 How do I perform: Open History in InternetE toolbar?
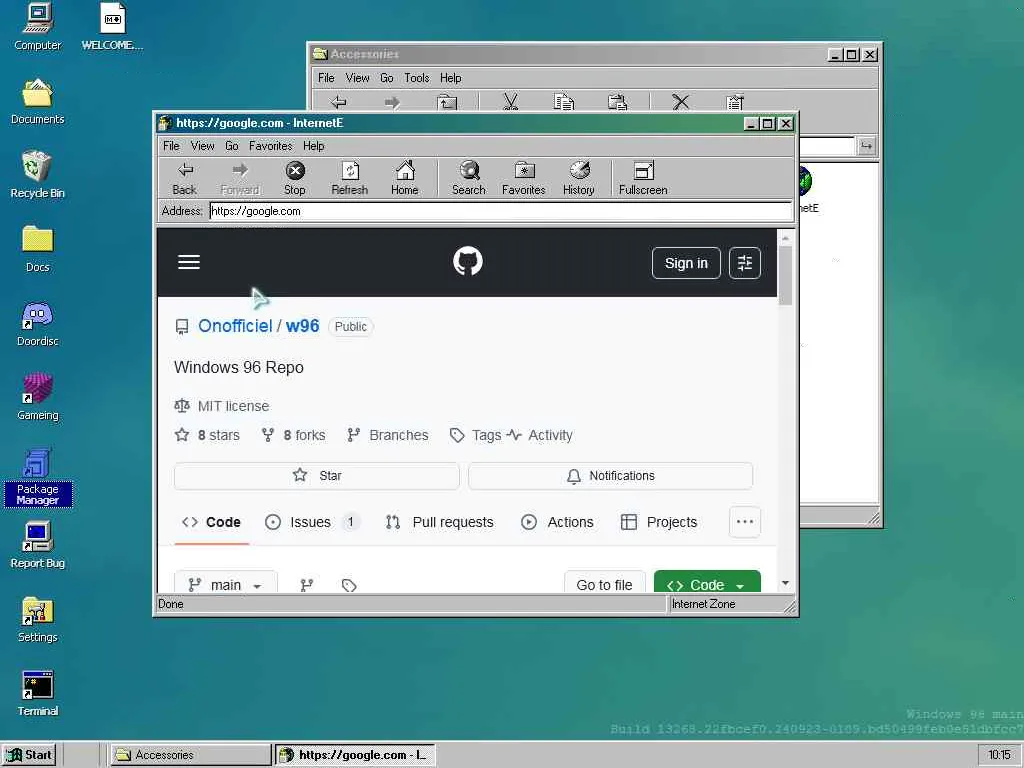pyautogui.click(x=579, y=178)
